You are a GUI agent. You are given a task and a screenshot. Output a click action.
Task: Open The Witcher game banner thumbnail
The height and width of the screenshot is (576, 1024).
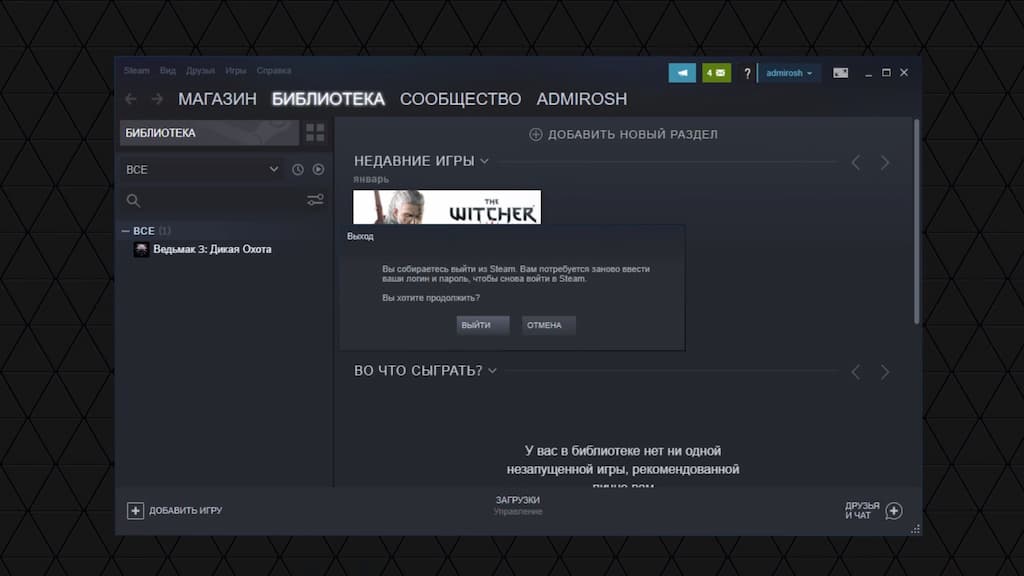pos(447,207)
